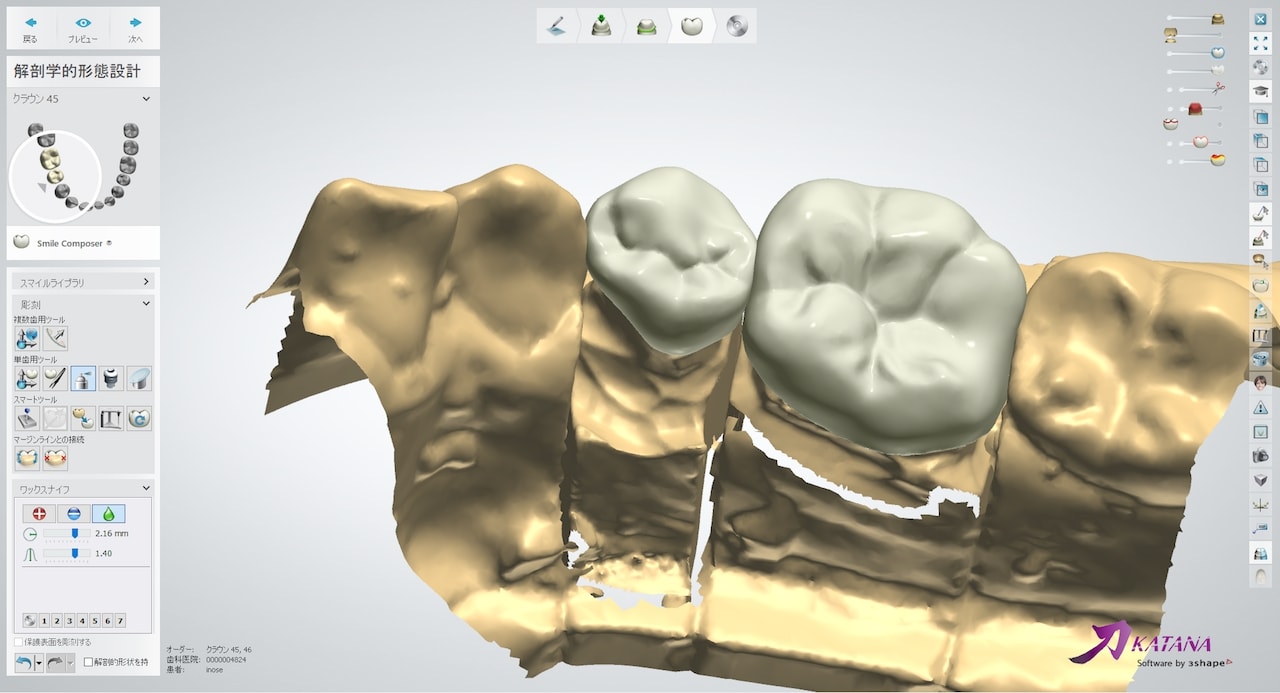1280x693 pixels.
Task: Switch to the first workflow step tab
Action: (557, 27)
